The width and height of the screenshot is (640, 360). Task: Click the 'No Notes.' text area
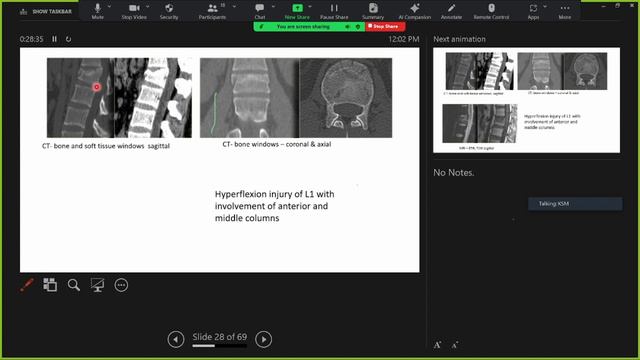pos(454,173)
